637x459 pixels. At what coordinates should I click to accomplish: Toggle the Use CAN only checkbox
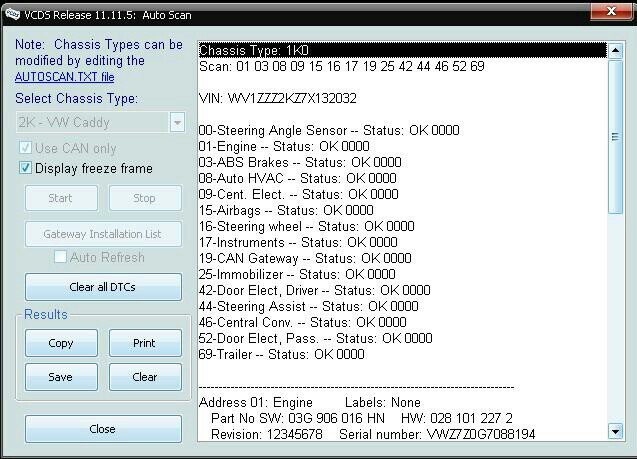[x=26, y=147]
